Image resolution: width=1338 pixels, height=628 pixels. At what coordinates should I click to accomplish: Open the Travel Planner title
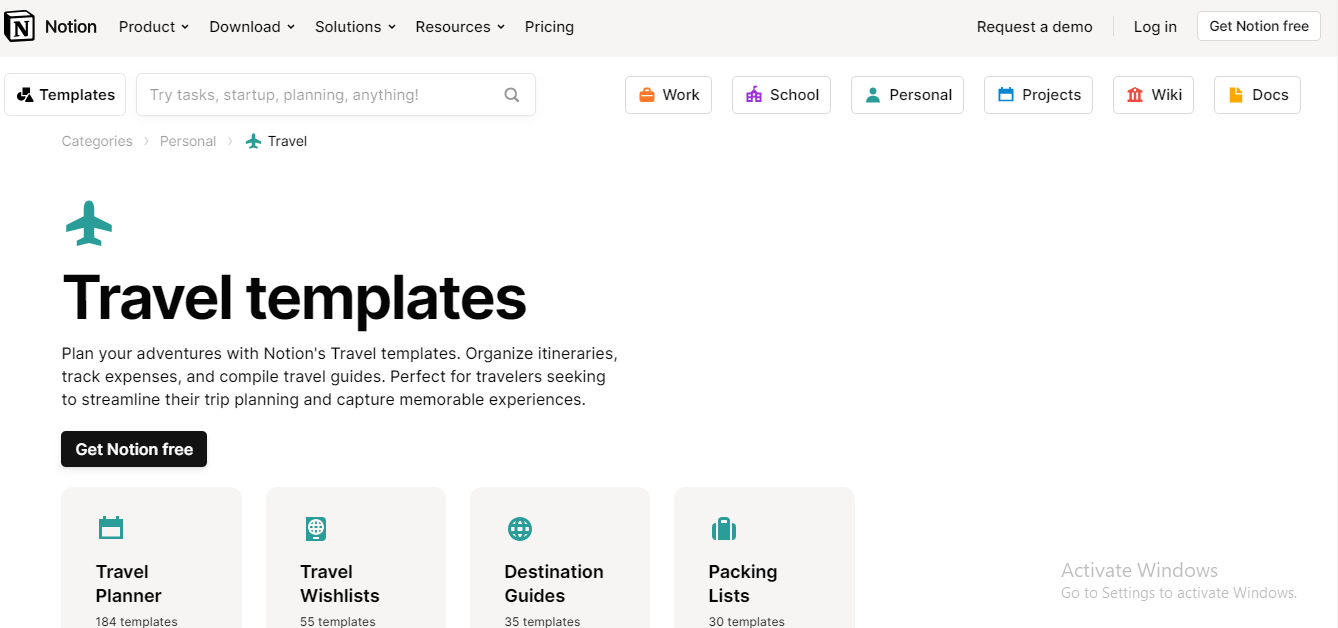pyautogui.click(x=129, y=584)
